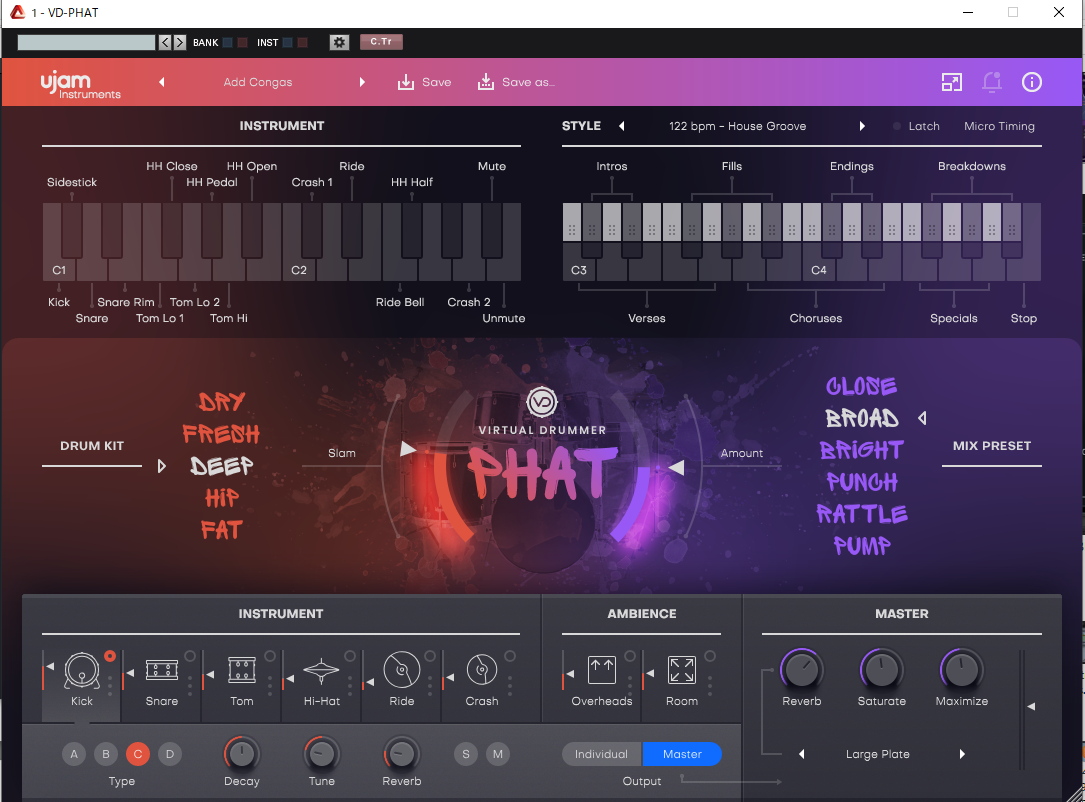The image size is (1085, 802).
Task: Select the Overheads ambience icon
Action: (x=602, y=671)
